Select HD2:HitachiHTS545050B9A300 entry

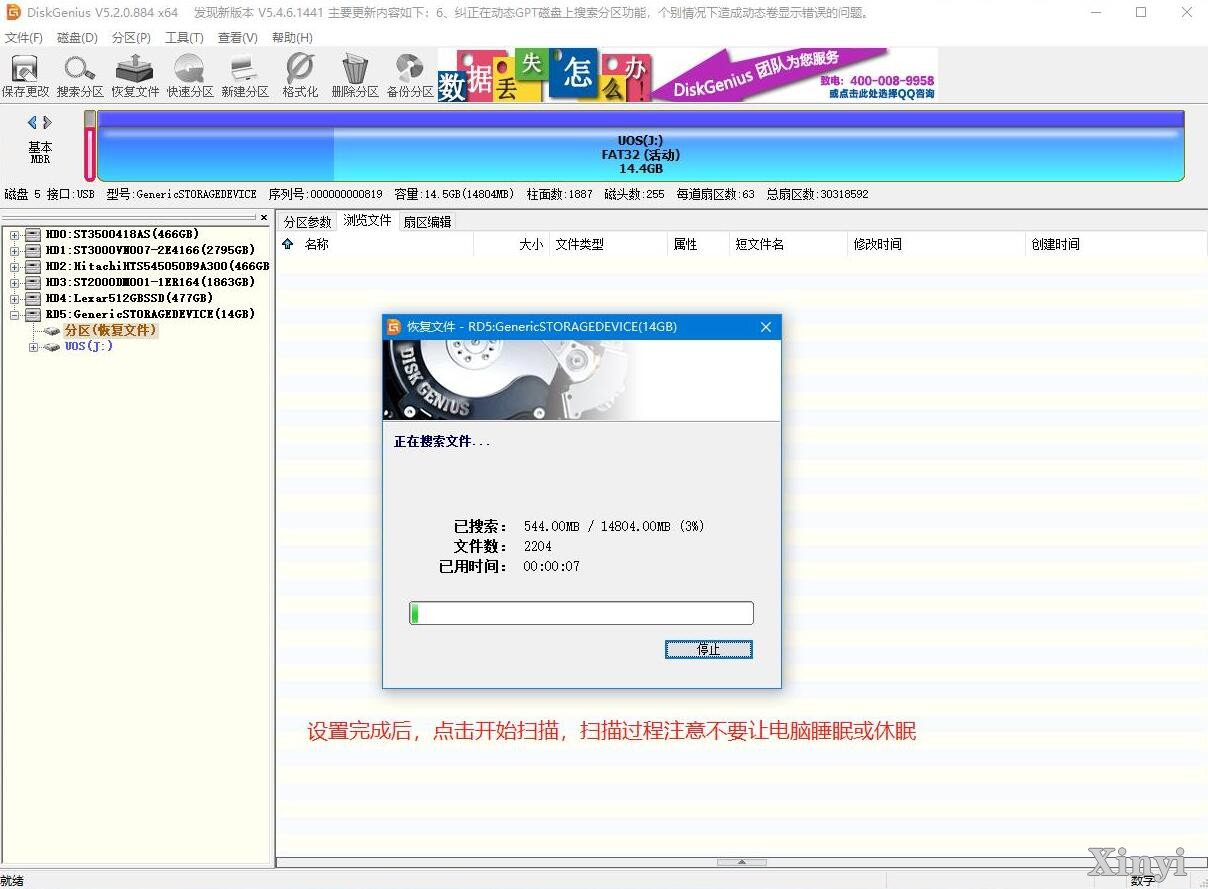[157, 266]
